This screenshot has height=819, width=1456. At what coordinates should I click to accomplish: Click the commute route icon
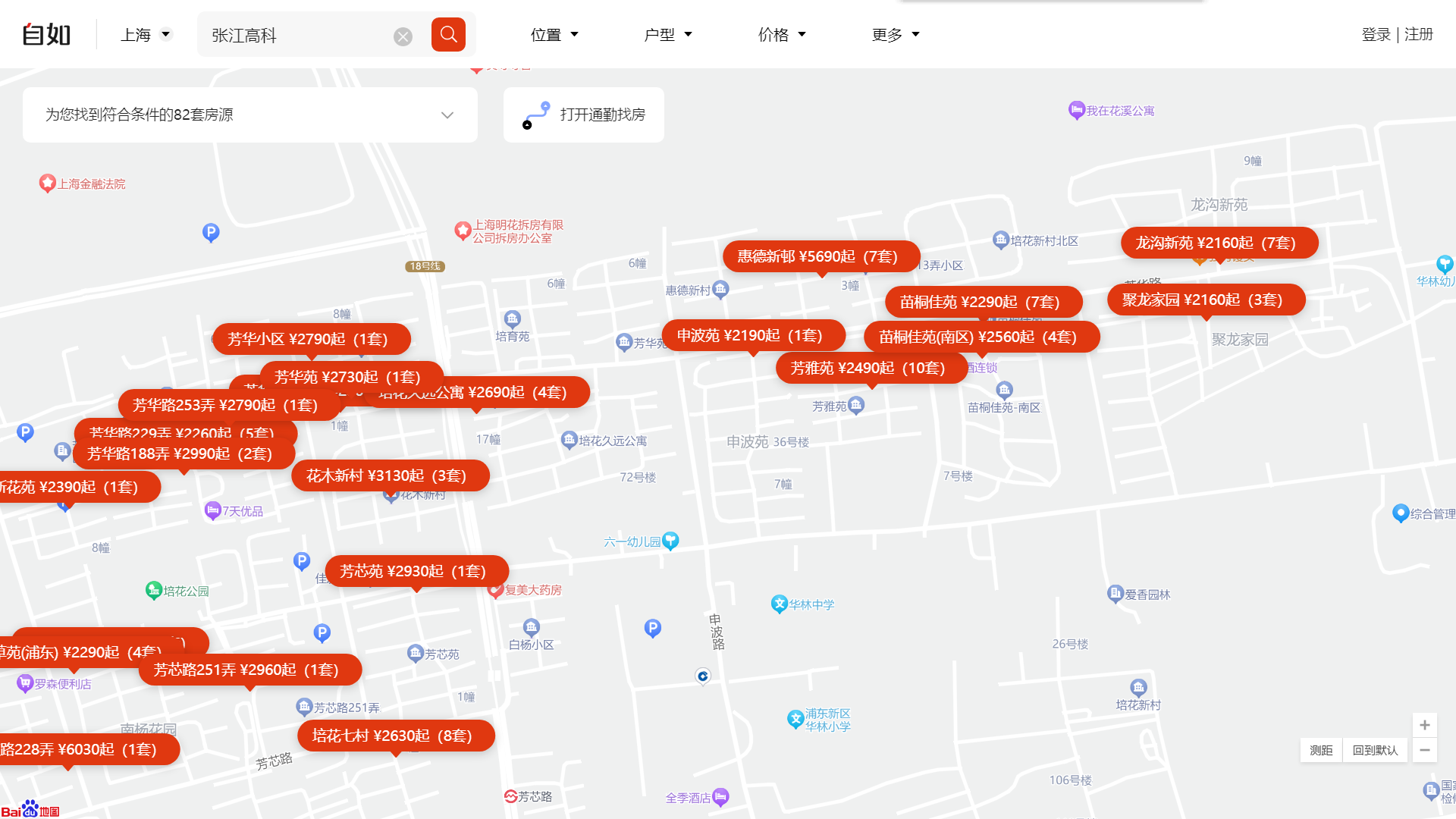pos(535,115)
